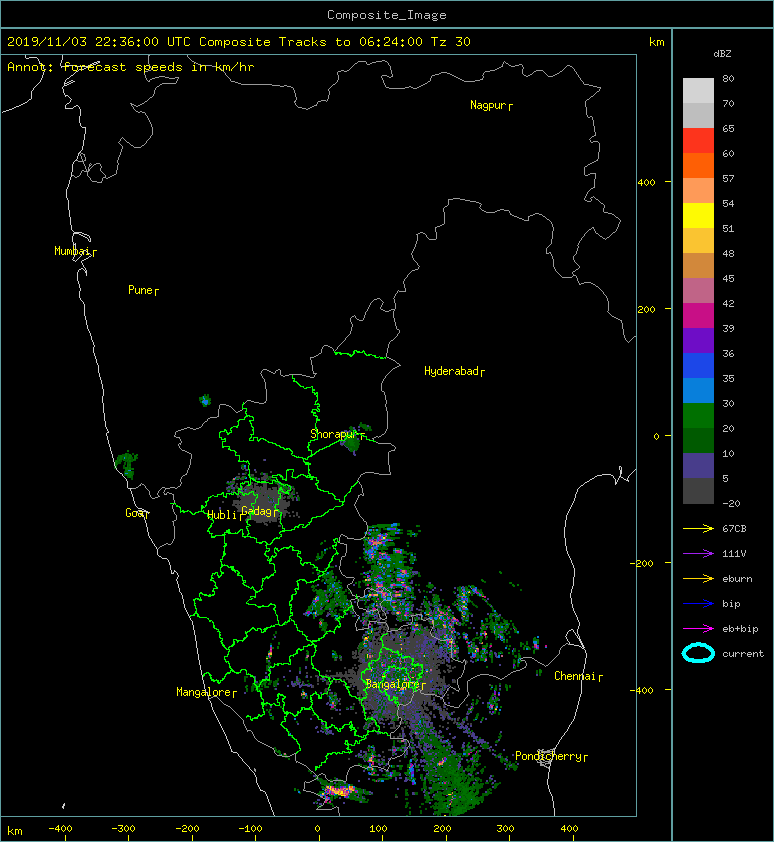Click the cyan current ellipse legend icon
The image size is (774, 842).
tap(698, 653)
